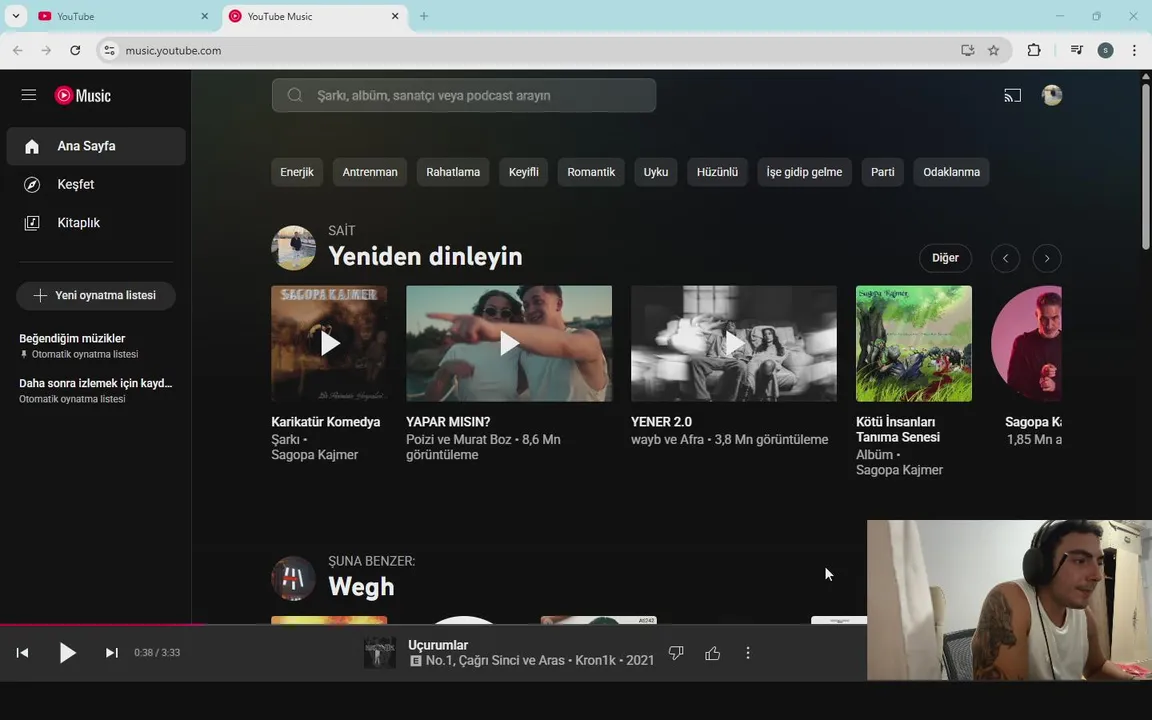Open Karikatür Komedya song title
The image size is (1152, 720).
325,422
